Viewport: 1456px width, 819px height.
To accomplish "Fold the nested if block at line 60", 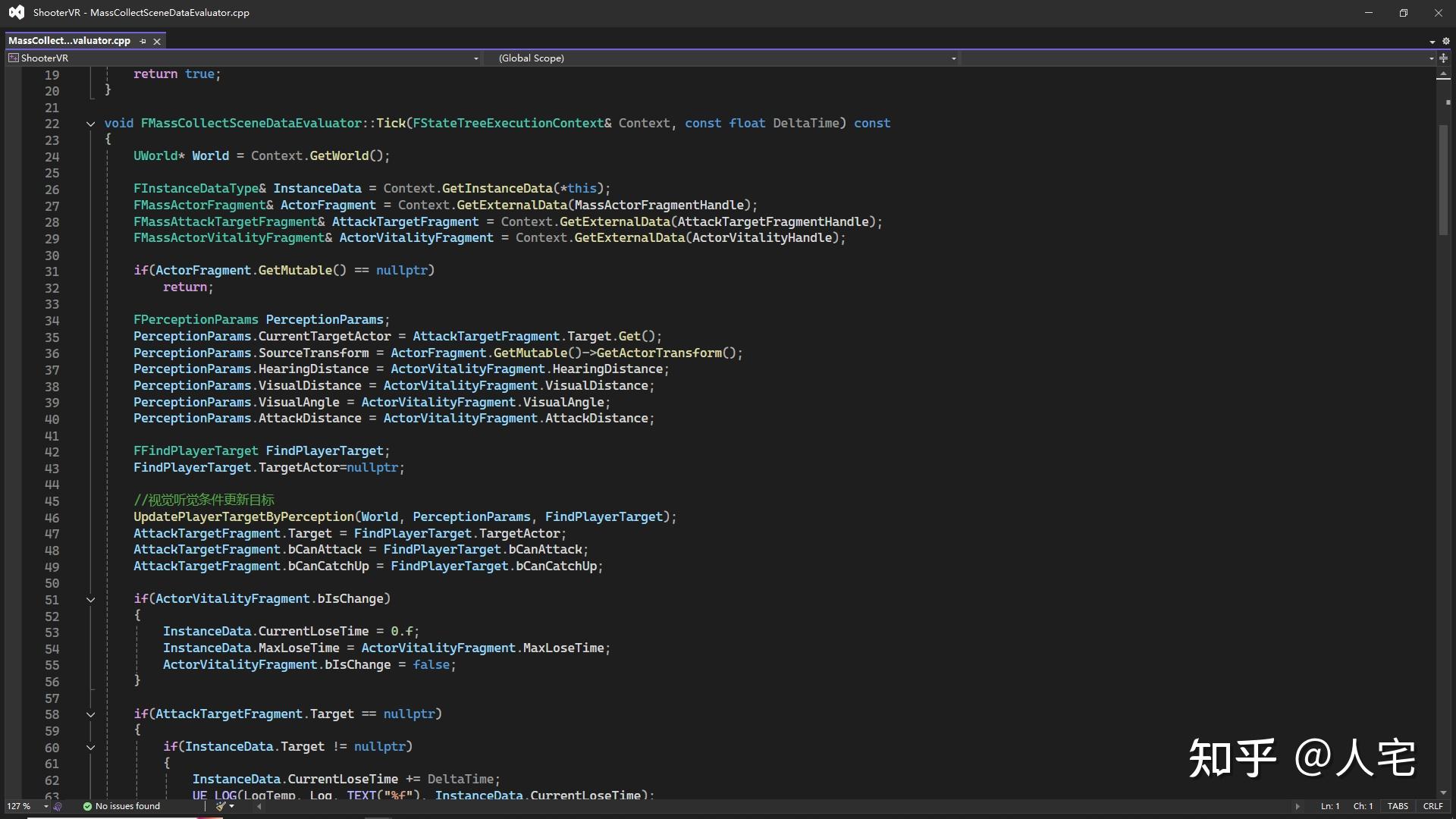I will (x=90, y=747).
